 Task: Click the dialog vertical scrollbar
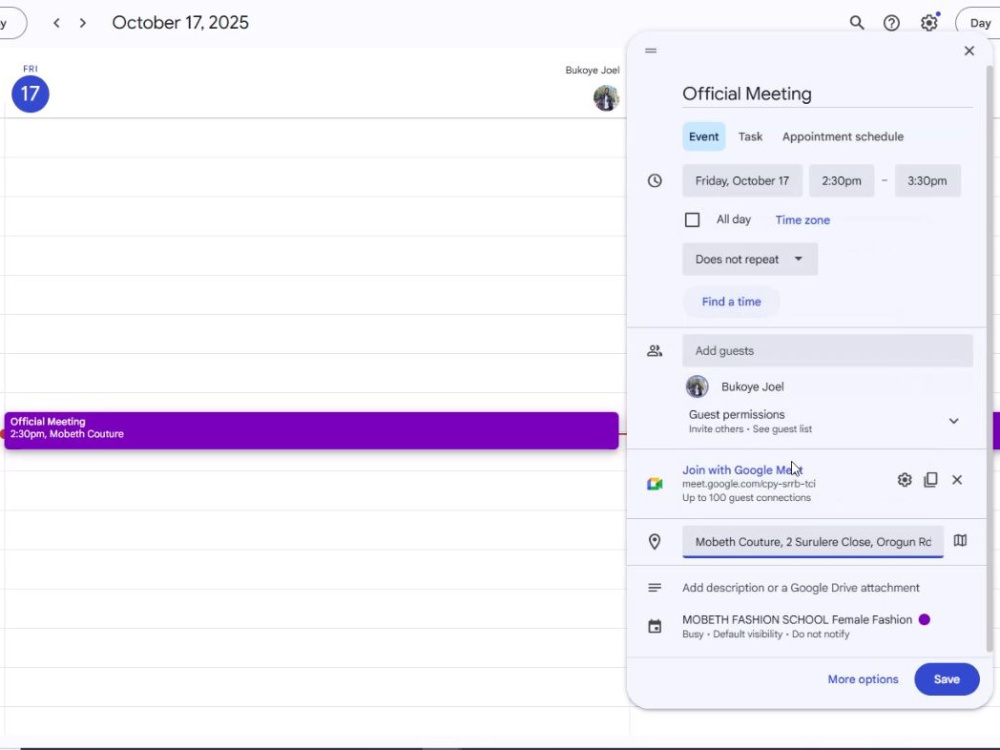click(990, 357)
